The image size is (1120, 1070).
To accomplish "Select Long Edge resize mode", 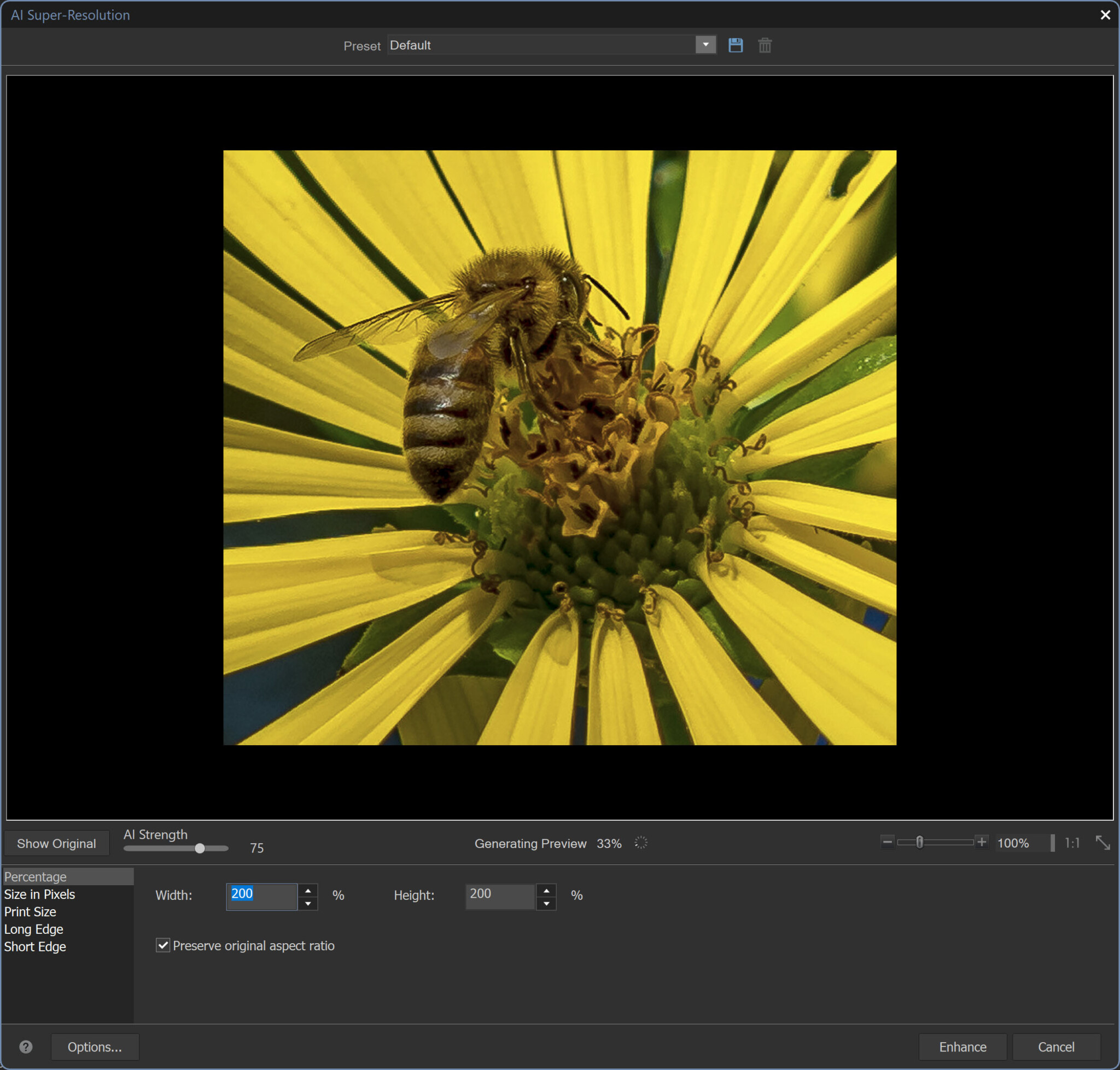I will (34, 929).
